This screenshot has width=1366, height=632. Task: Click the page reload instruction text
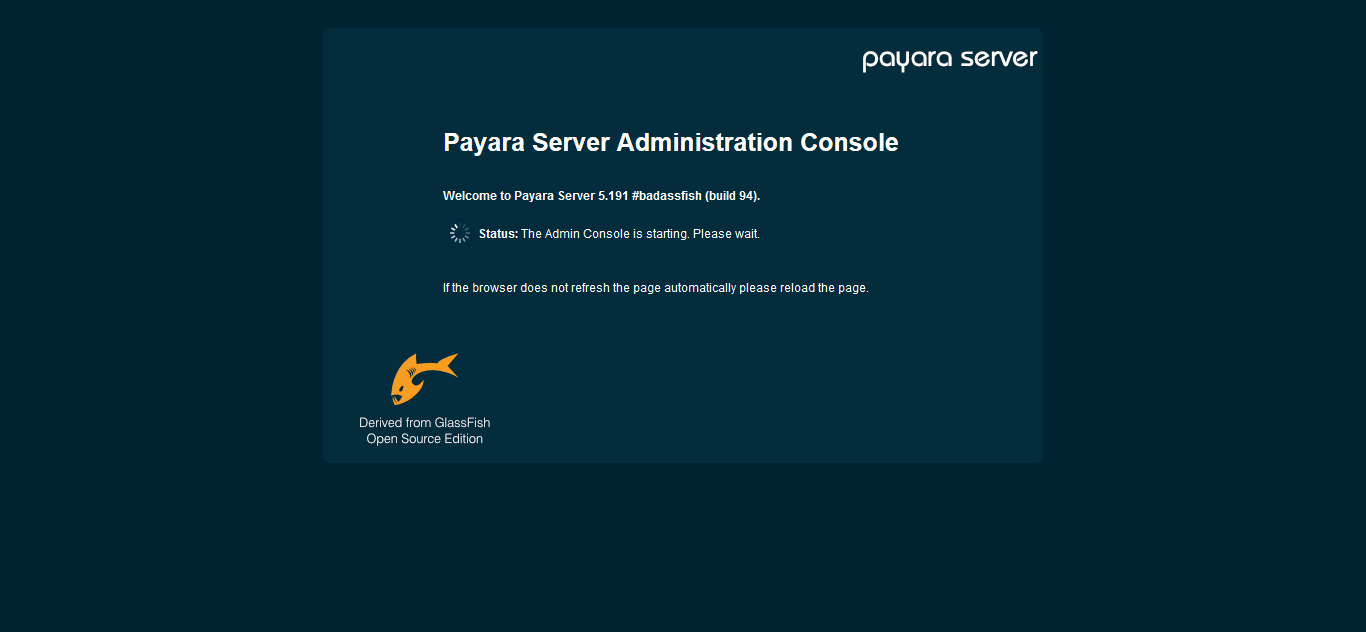[655, 287]
